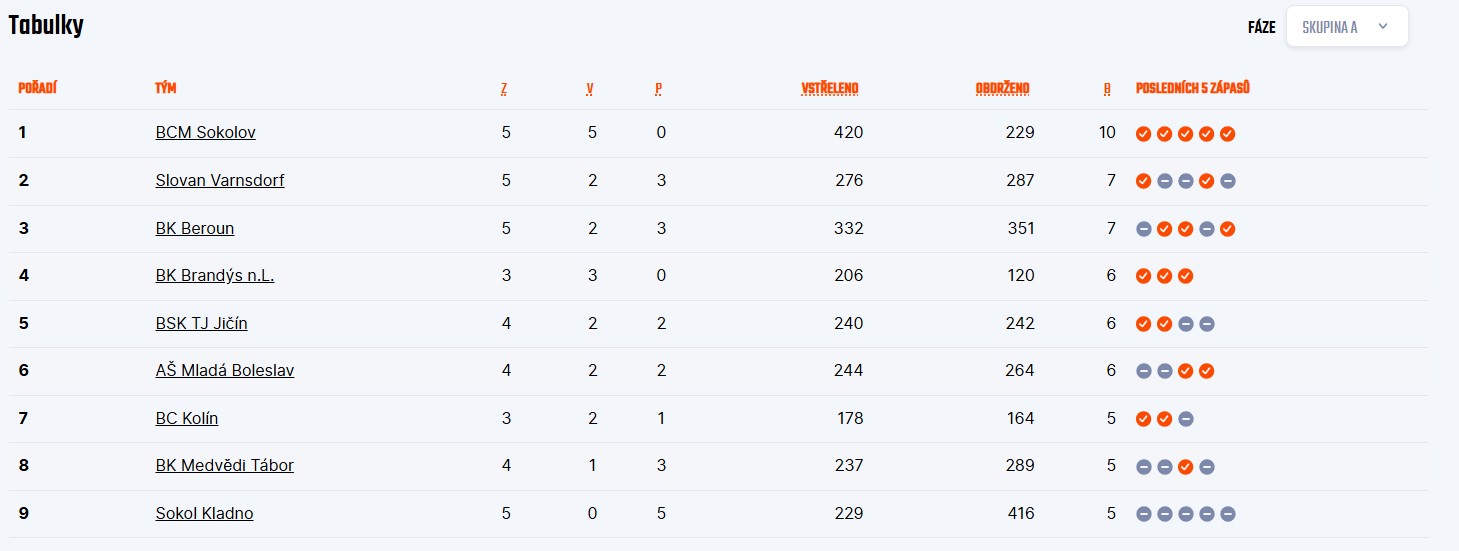This screenshot has width=1459, height=551.
Task: Click last loss icon in BSK TJ Jičín row
Action: point(1207,324)
